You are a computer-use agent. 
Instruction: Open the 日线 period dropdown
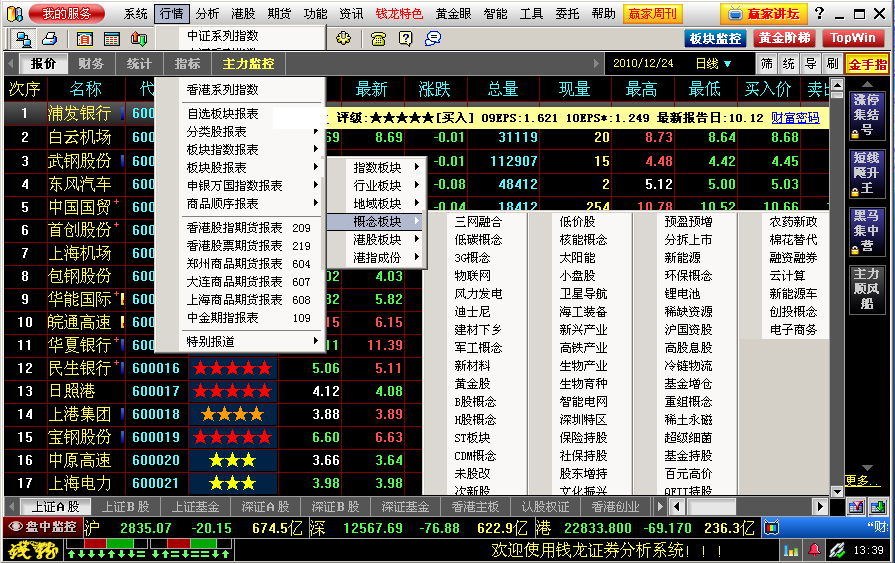coord(713,64)
